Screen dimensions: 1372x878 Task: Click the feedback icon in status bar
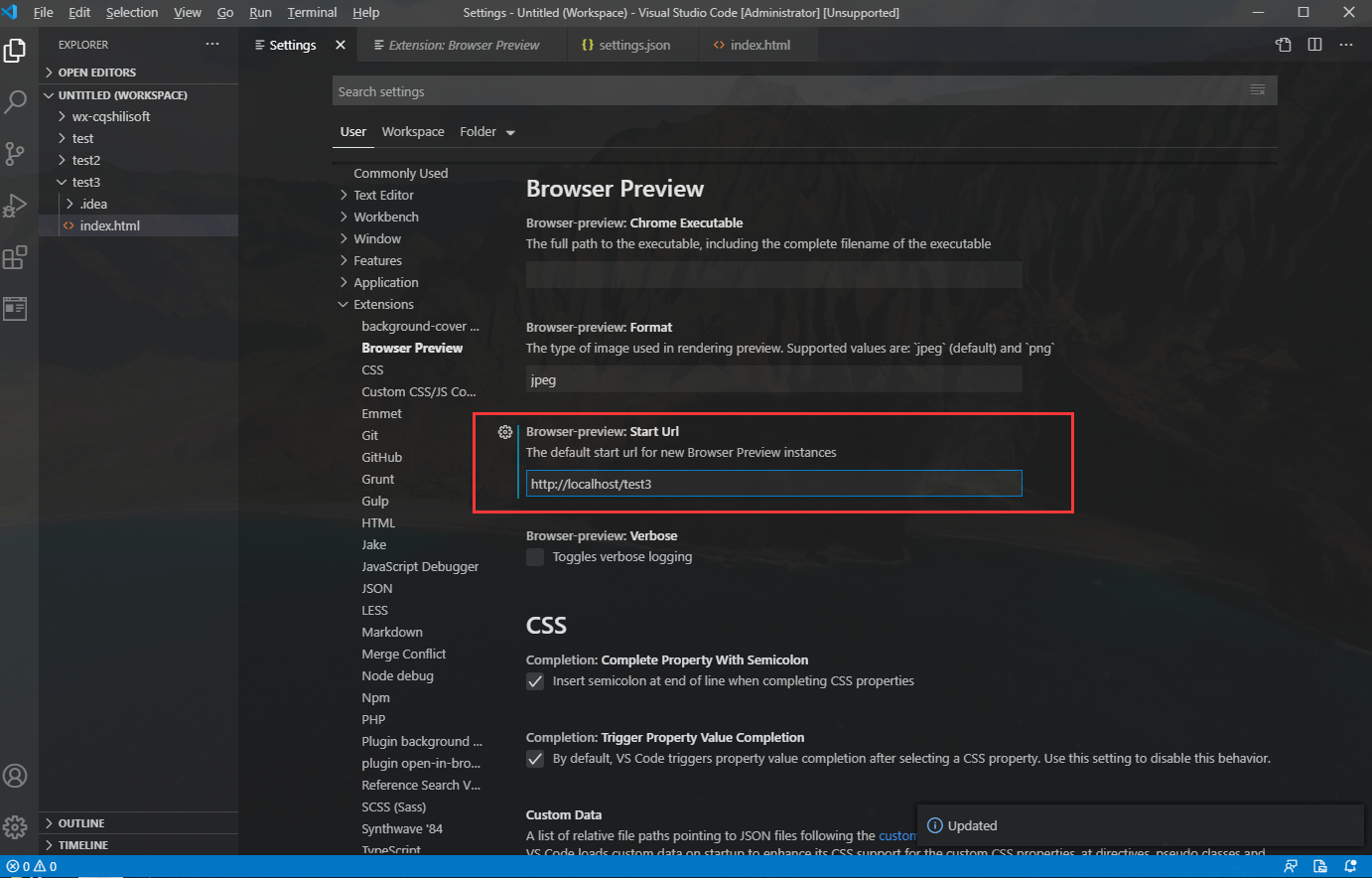pos(1290,866)
